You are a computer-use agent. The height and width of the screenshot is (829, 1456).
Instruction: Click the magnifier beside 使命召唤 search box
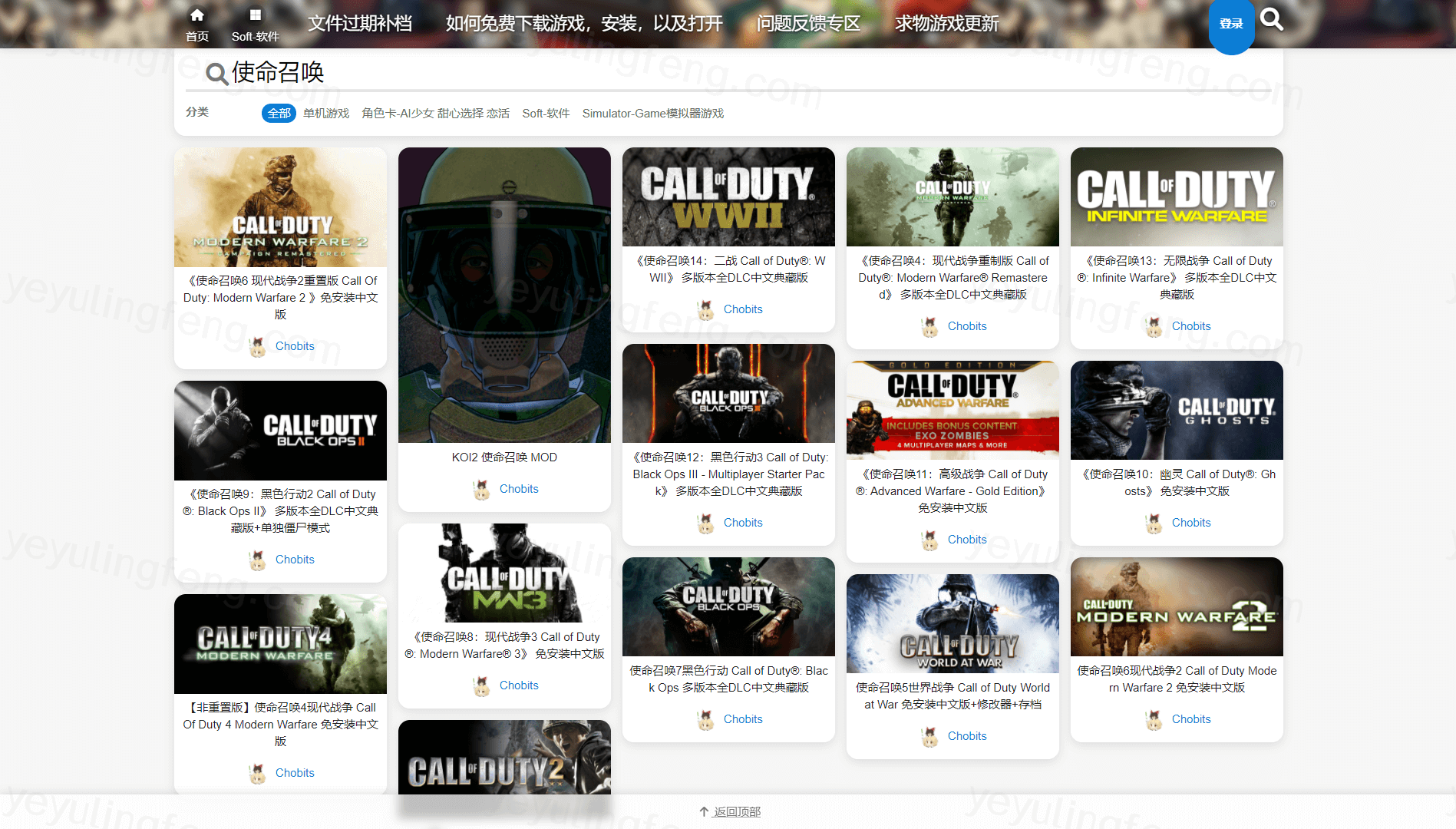217,74
